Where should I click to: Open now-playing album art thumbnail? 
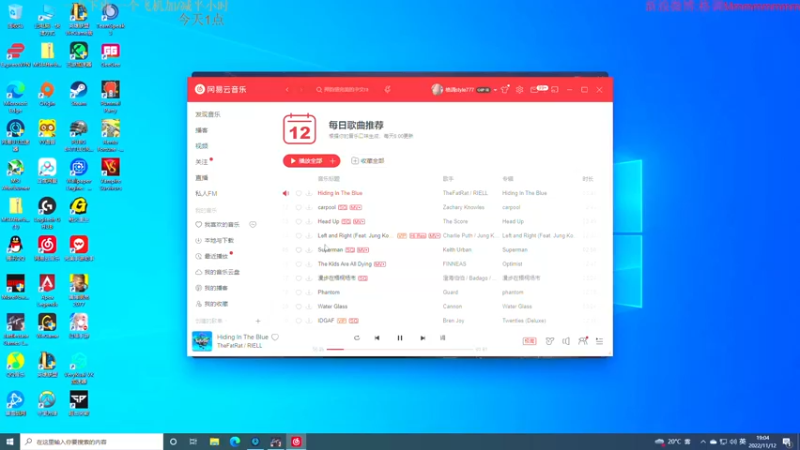coord(202,341)
